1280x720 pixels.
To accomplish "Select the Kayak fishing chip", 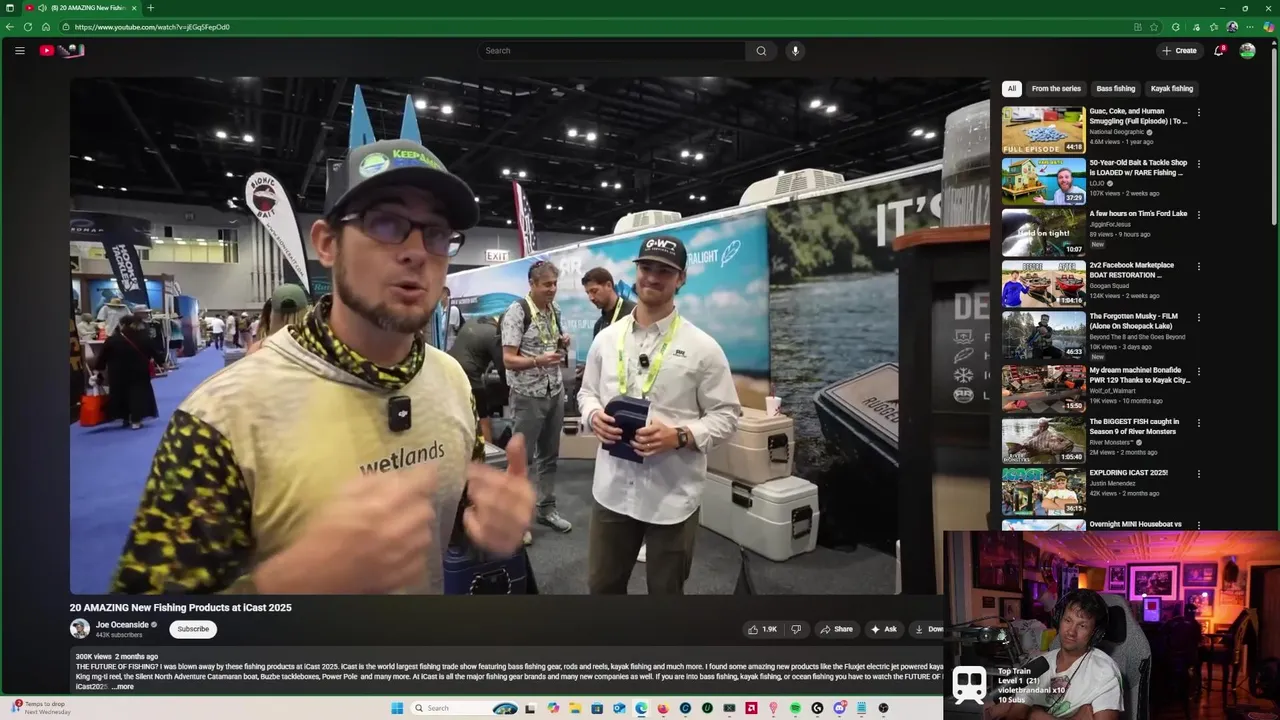I will tap(1172, 88).
